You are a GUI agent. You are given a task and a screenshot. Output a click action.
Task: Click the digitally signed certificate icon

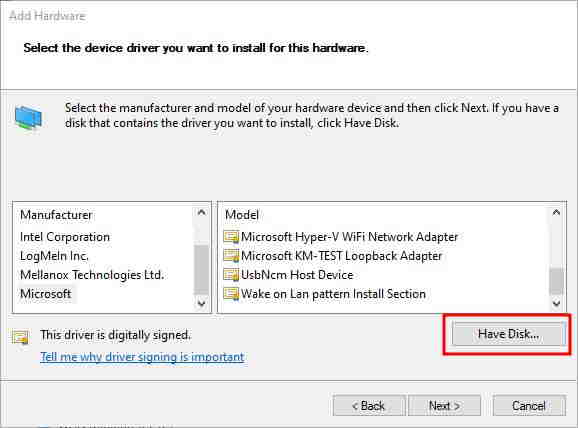point(20,337)
